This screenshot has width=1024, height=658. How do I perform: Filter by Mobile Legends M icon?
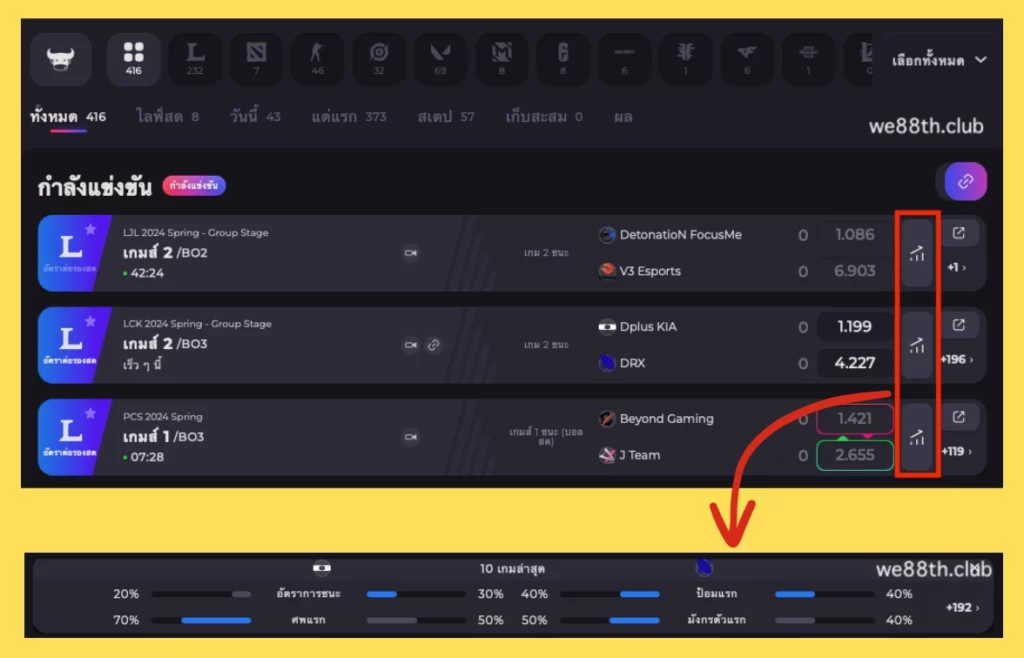pos(502,59)
